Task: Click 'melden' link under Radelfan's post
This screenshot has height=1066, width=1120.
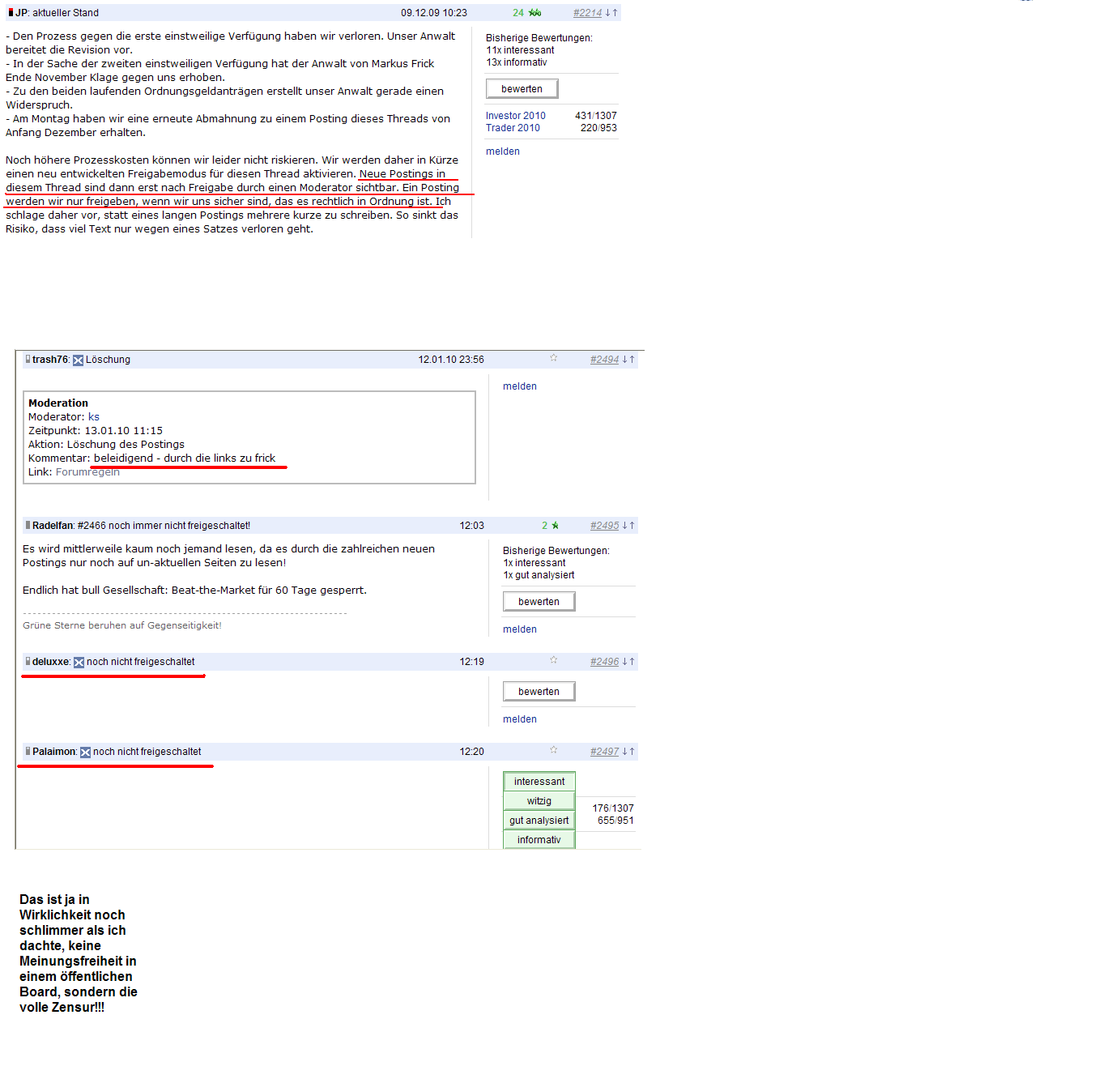Action: click(520, 629)
